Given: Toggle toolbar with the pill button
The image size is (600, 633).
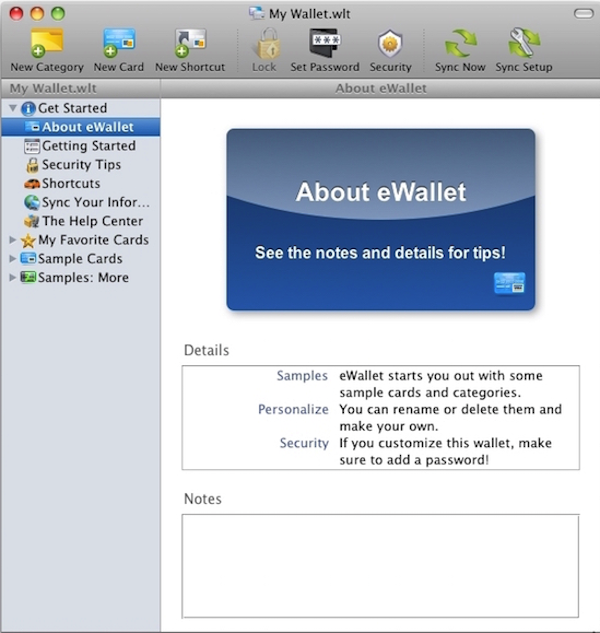Looking at the screenshot, I should (x=583, y=14).
